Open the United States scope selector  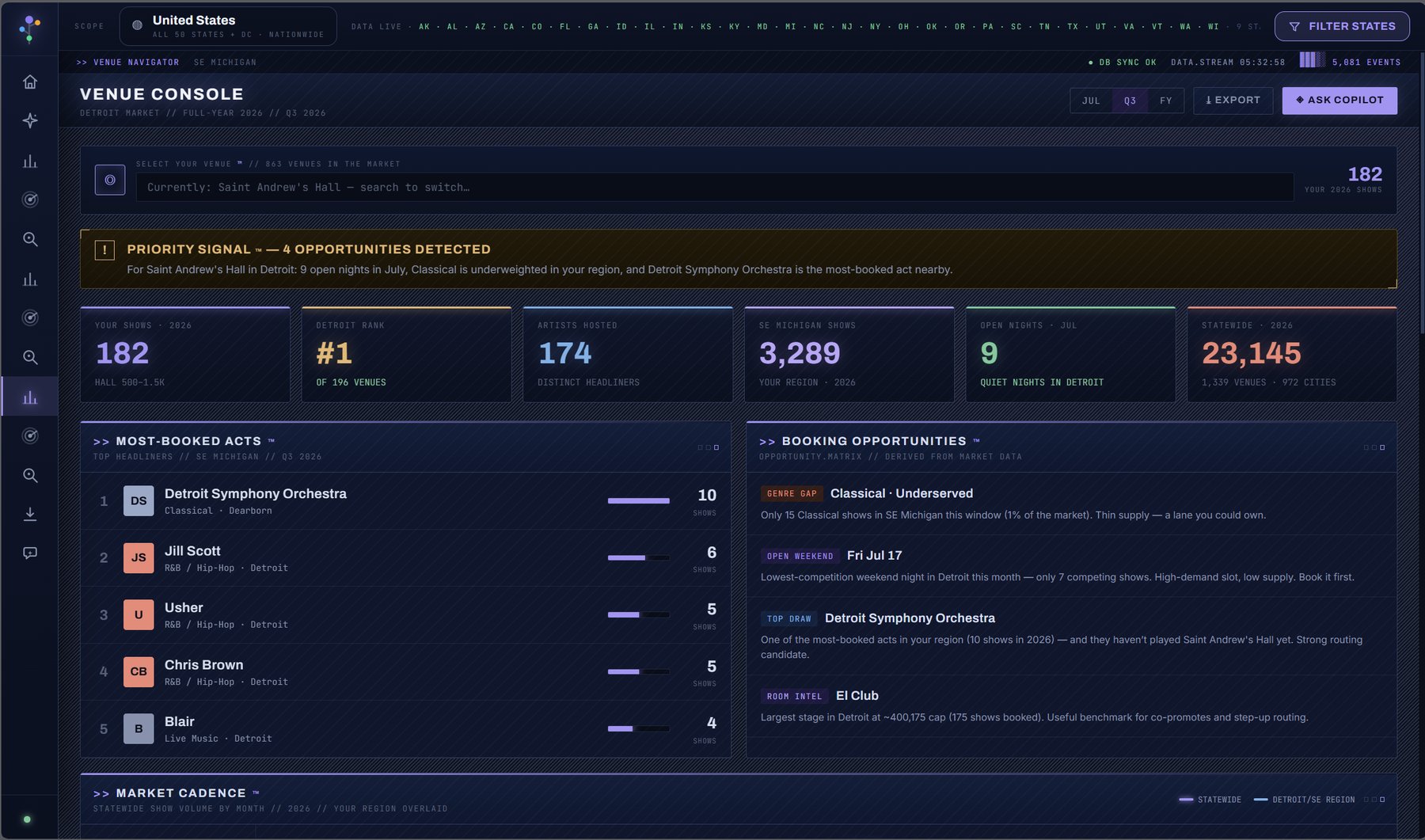pos(228,26)
